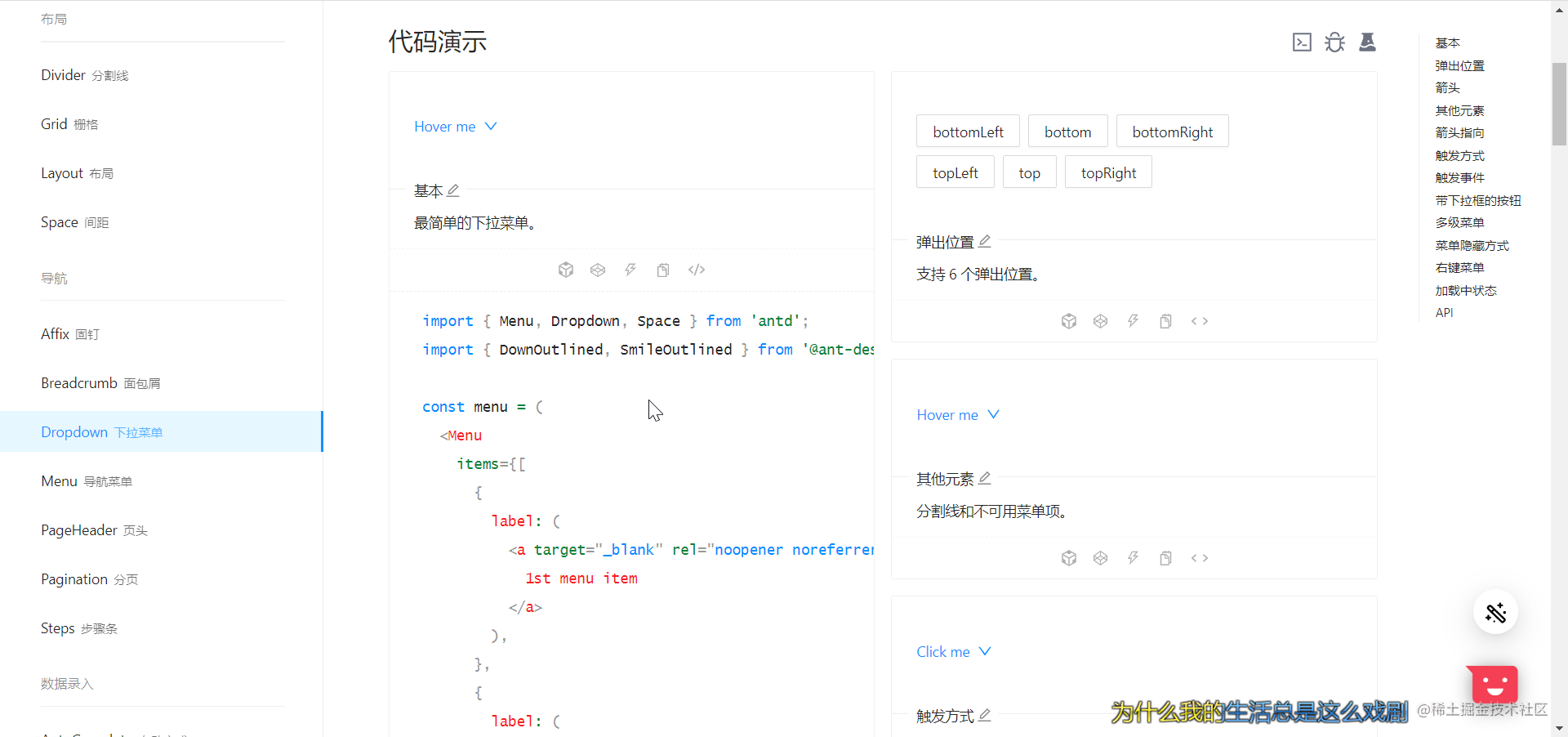Image resolution: width=1568 pixels, height=737 pixels.
Task: Jump to 加载中状态 anchor link
Action: coord(1466,291)
